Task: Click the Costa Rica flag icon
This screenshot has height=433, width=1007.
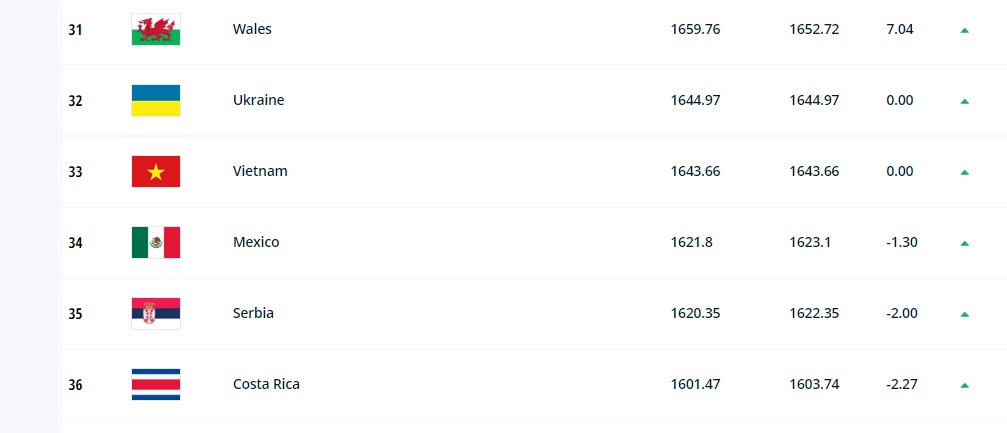Action: pos(155,384)
